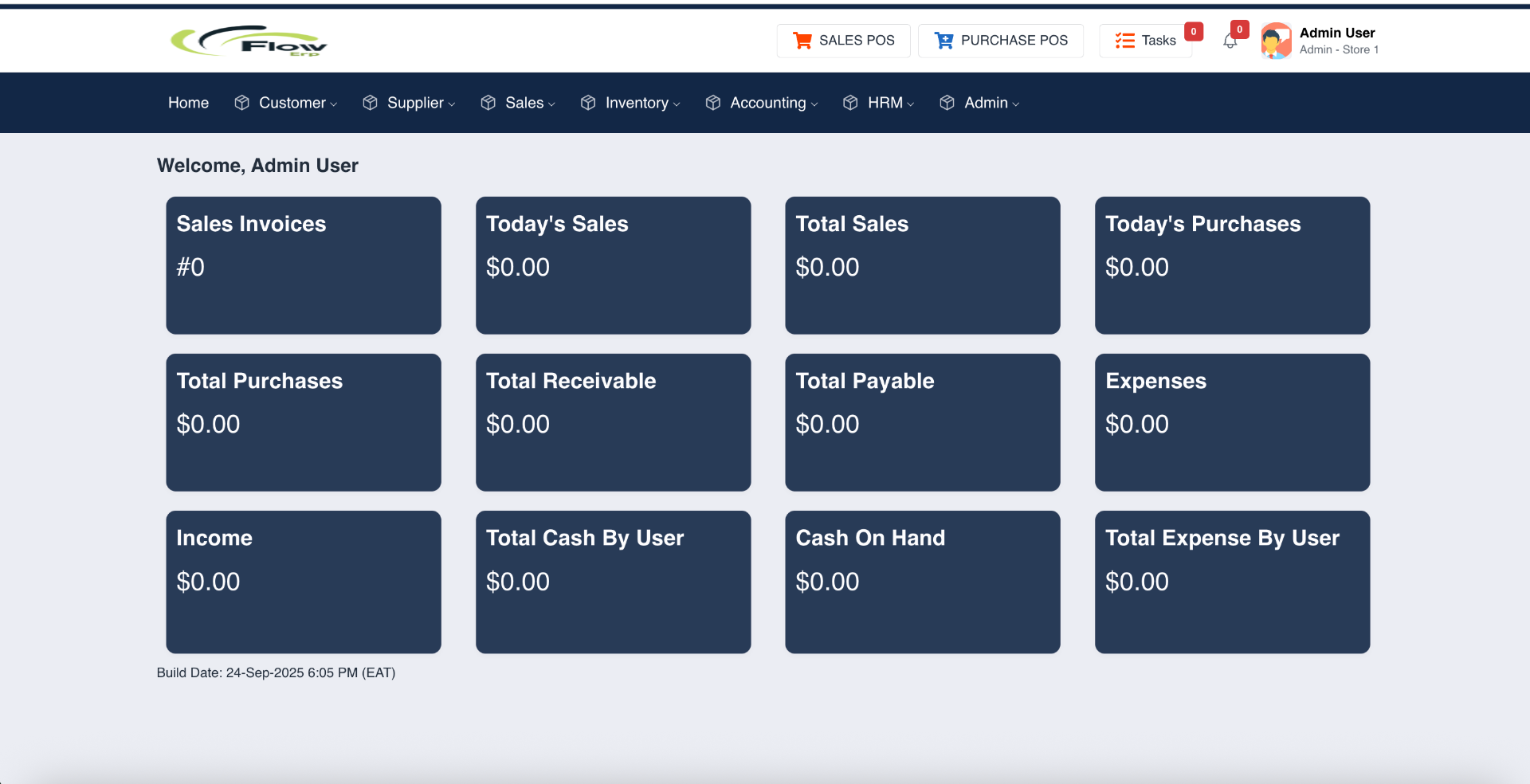Image resolution: width=1530 pixels, height=784 pixels.
Task: Open the Admin User profile name
Action: click(1336, 33)
